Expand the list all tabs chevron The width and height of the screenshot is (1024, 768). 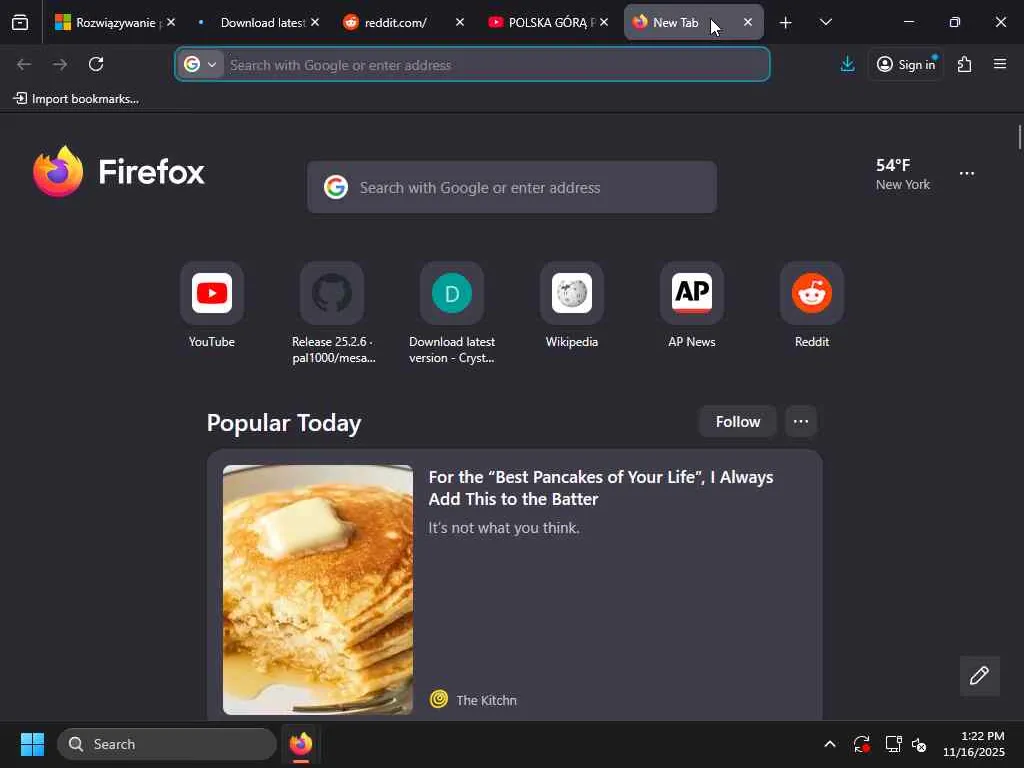point(825,23)
